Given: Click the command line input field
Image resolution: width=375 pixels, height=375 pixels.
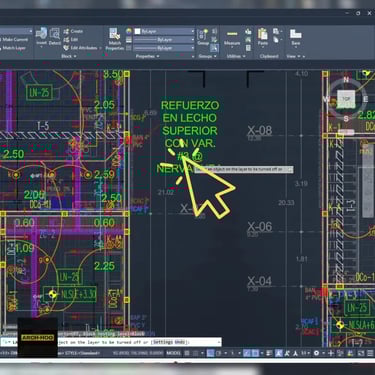Looking at the screenshot, I should pyautogui.click(x=111, y=342).
